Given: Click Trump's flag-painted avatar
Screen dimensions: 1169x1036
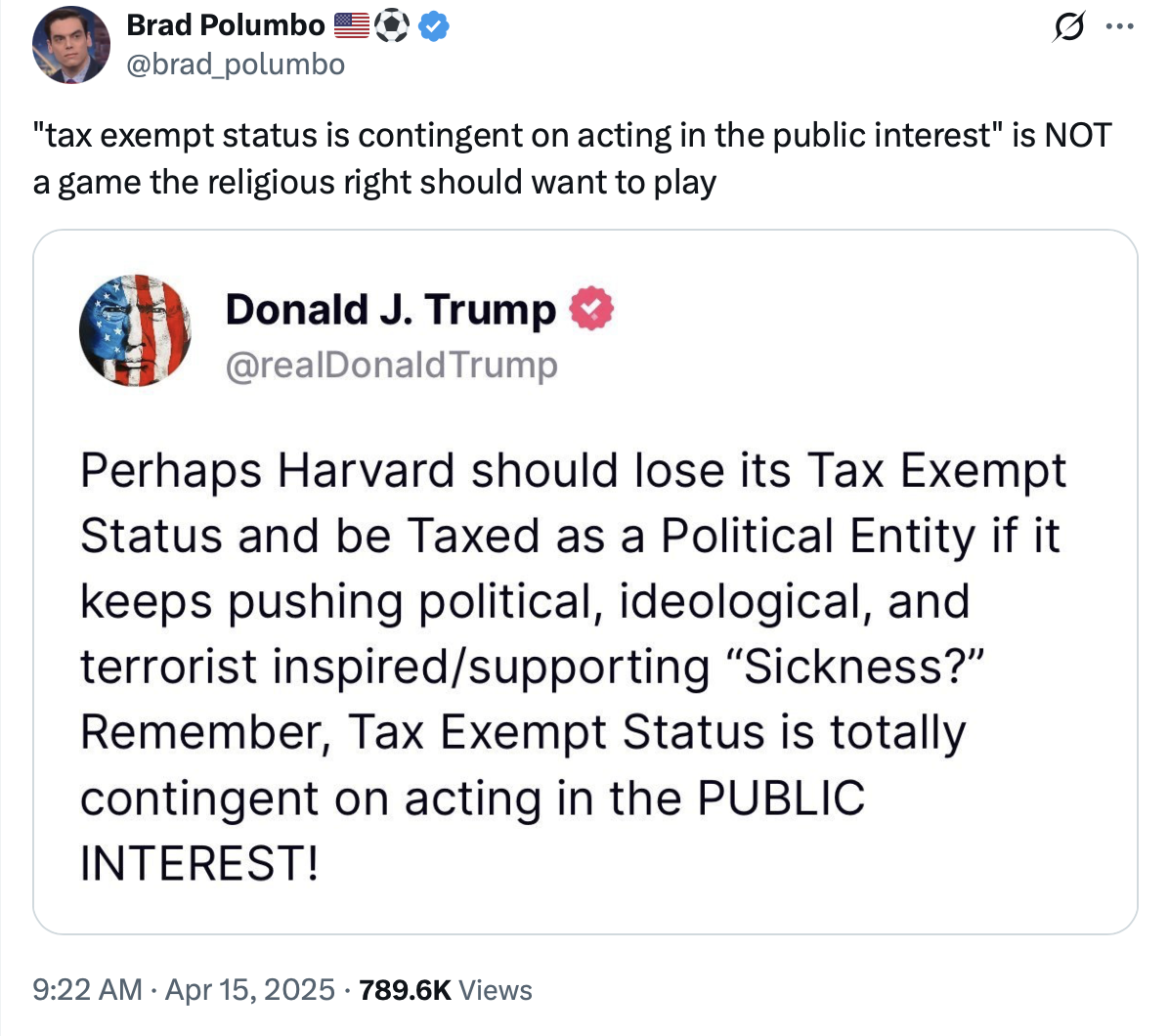Looking at the screenshot, I should pyautogui.click(x=135, y=330).
